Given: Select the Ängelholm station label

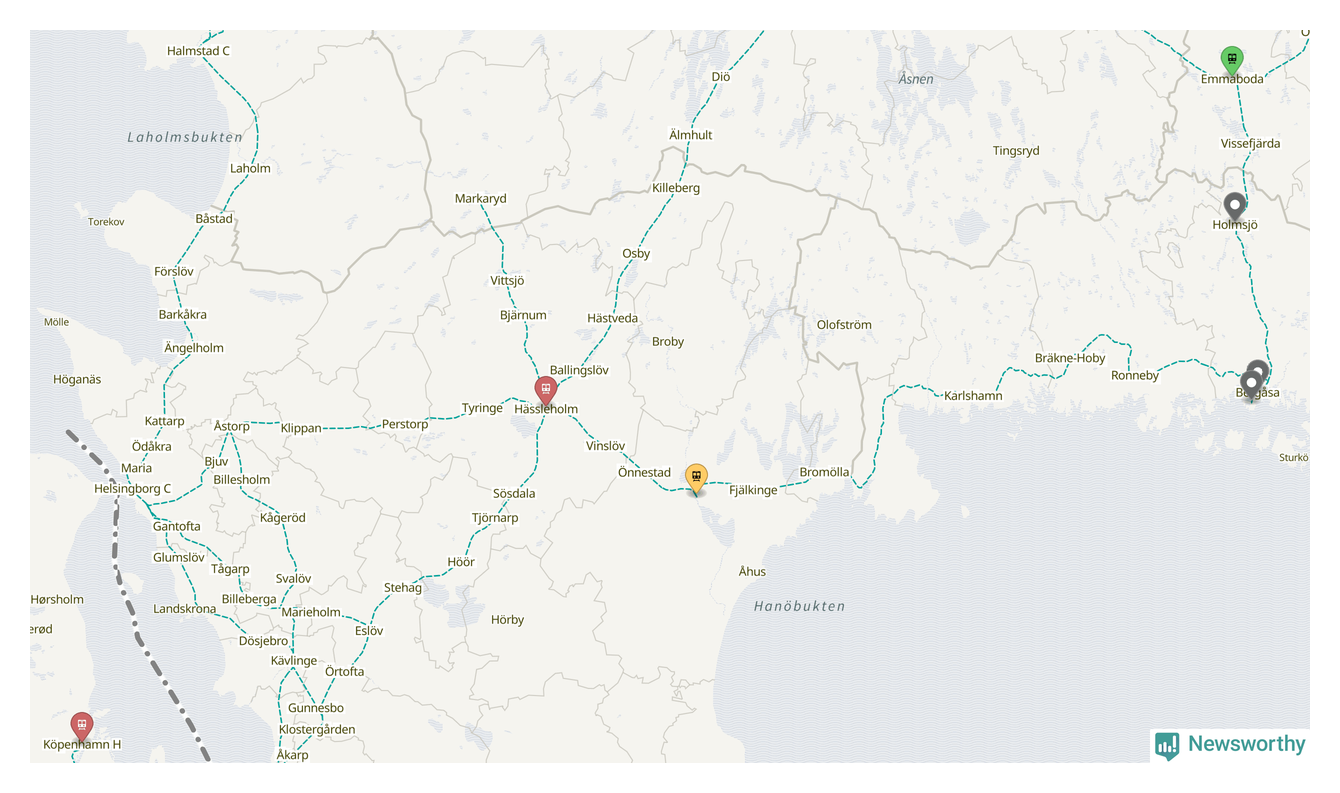Looking at the screenshot, I should click(x=194, y=348).
